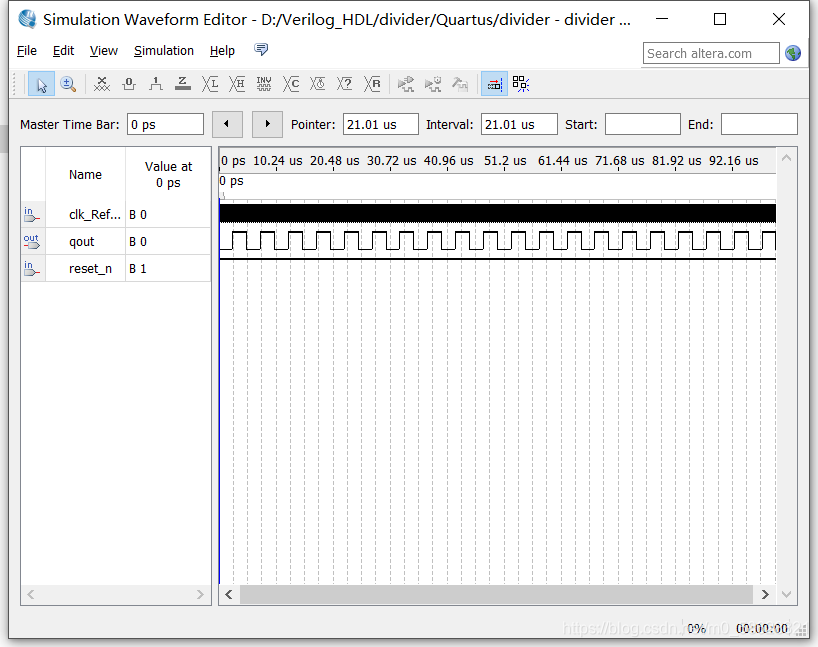Click the Master Time Bar field
This screenshot has height=647, width=818.
pos(165,125)
